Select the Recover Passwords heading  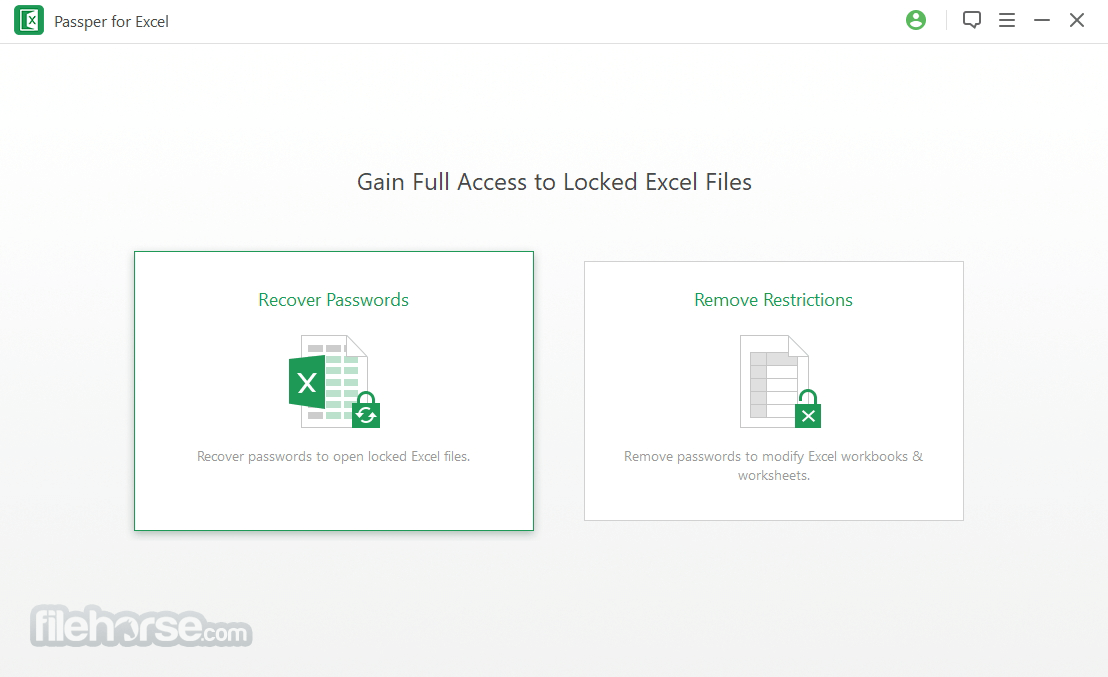point(334,300)
